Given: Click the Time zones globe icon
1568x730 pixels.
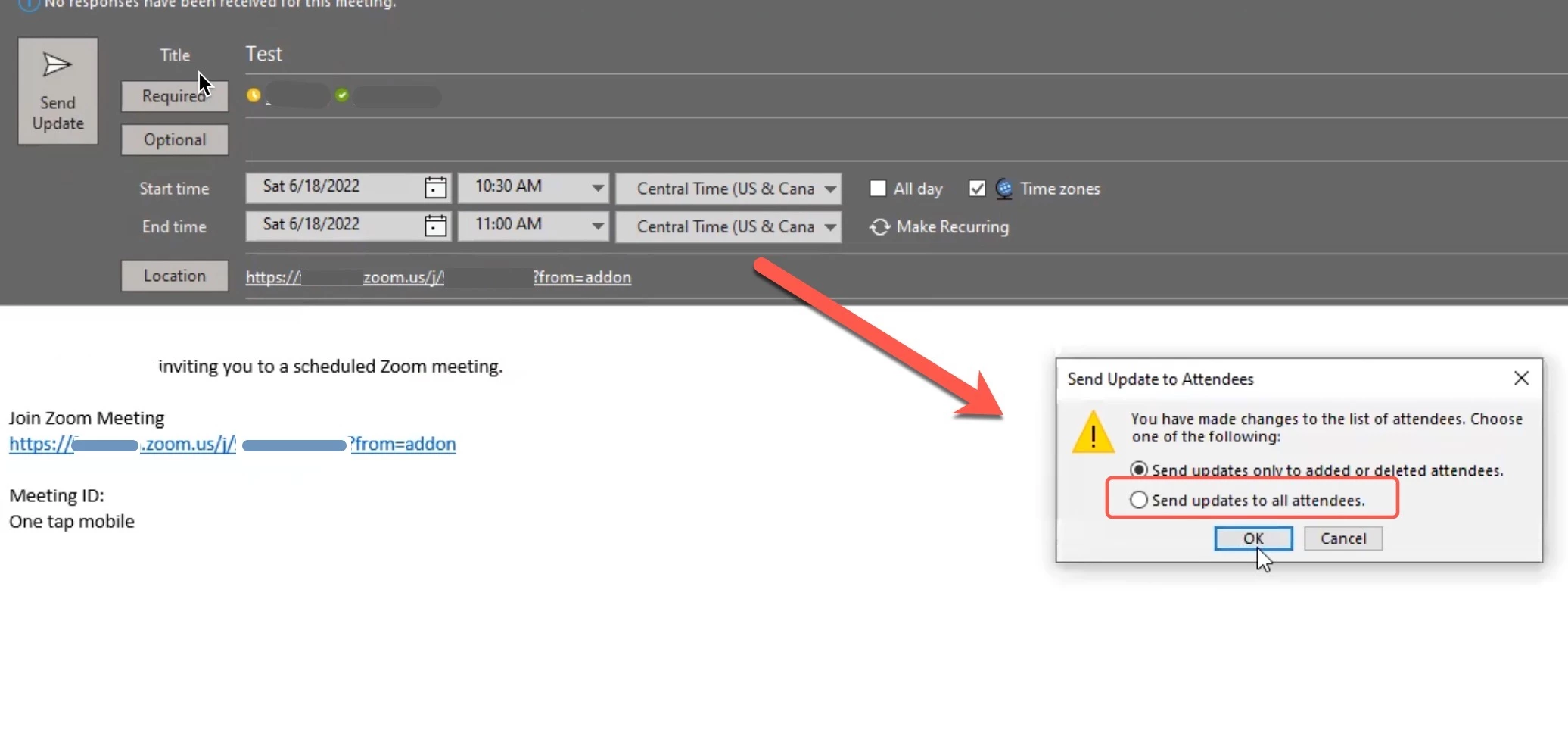Looking at the screenshot, I should pyautogui.click(x=1004, y=188).
